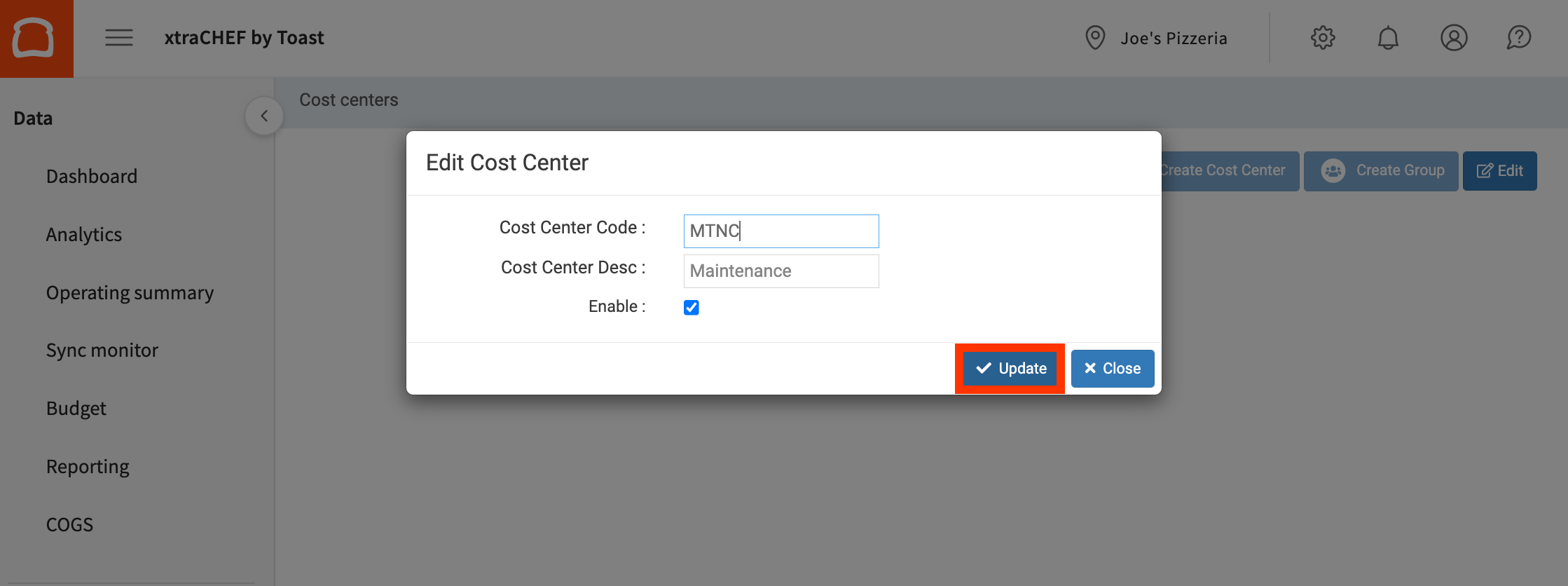
Task: Open the help question icon
Action: click(x=1519, y=38)
